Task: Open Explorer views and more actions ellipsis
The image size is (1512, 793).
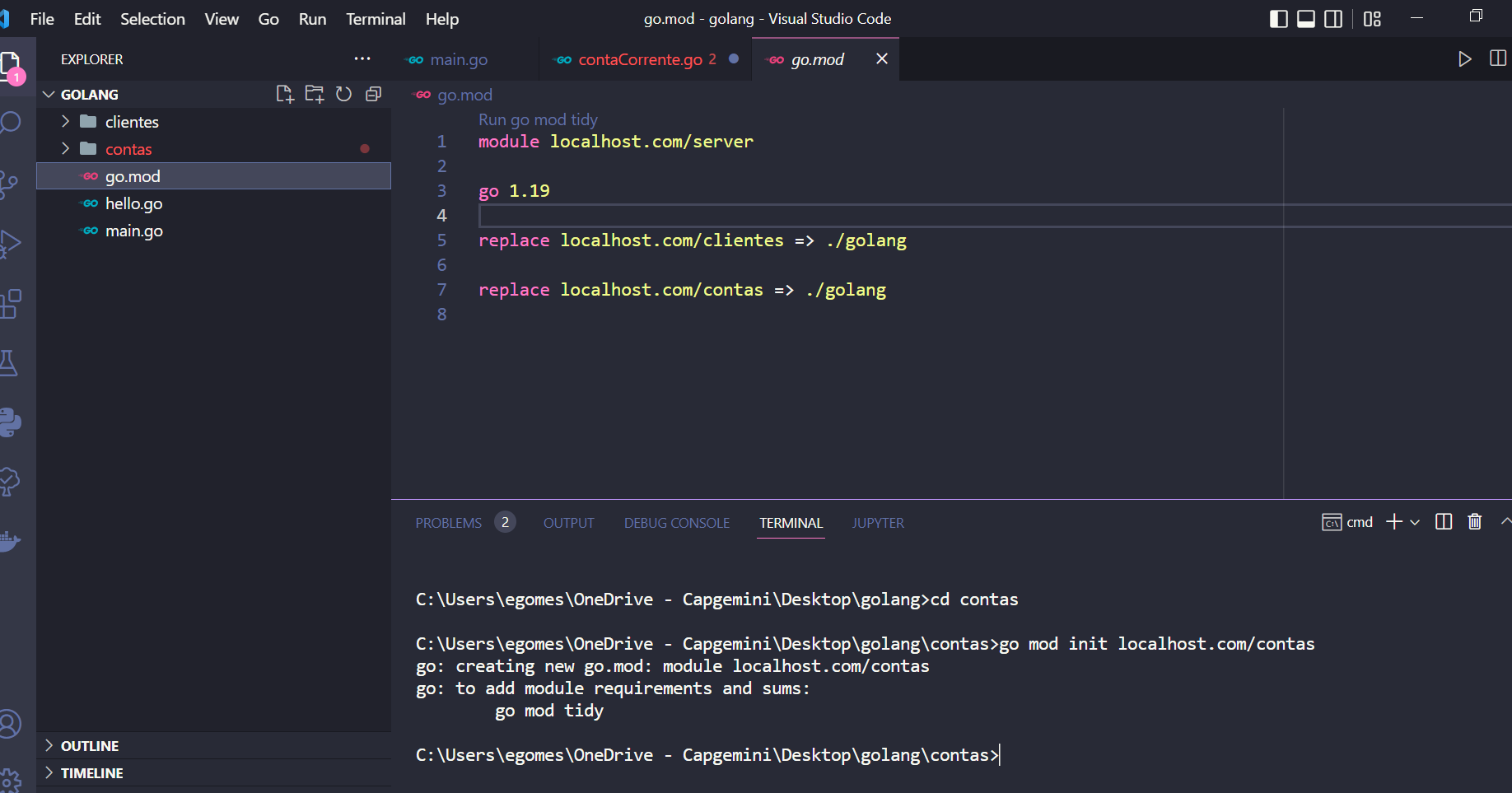Action: click(x=362, y=59)
